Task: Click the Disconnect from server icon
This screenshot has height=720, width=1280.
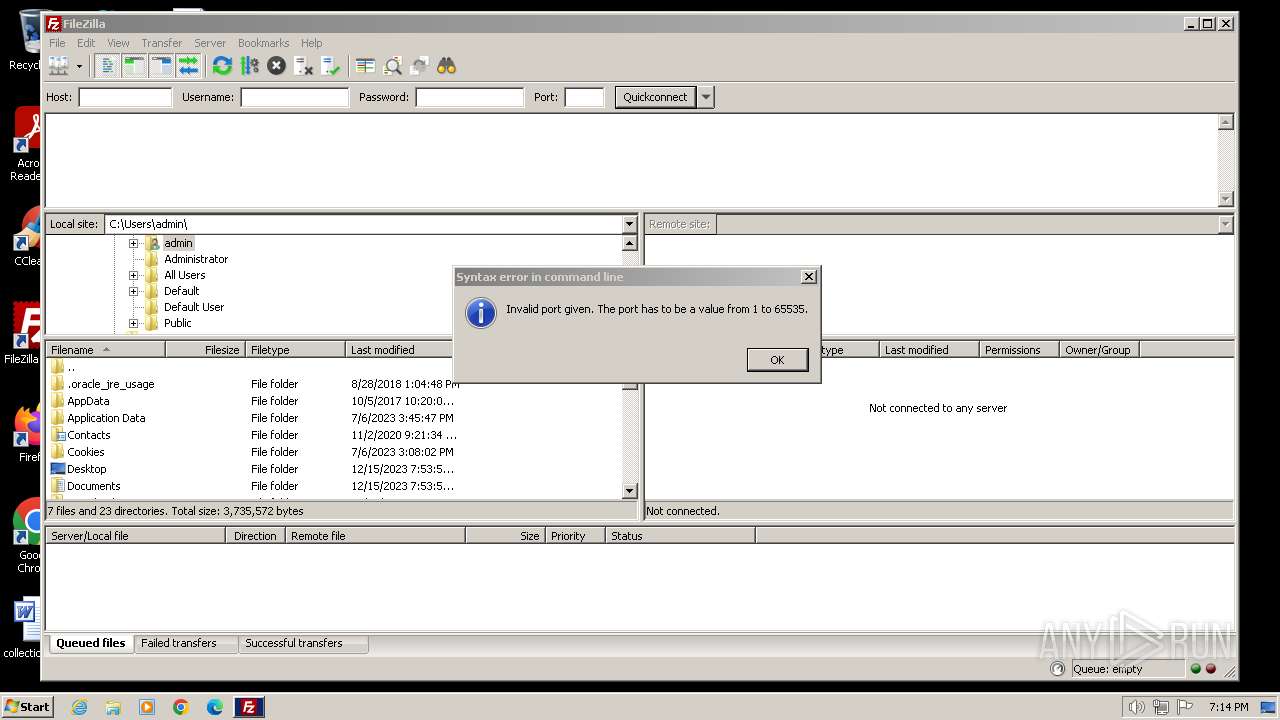Action: [303, 66]
